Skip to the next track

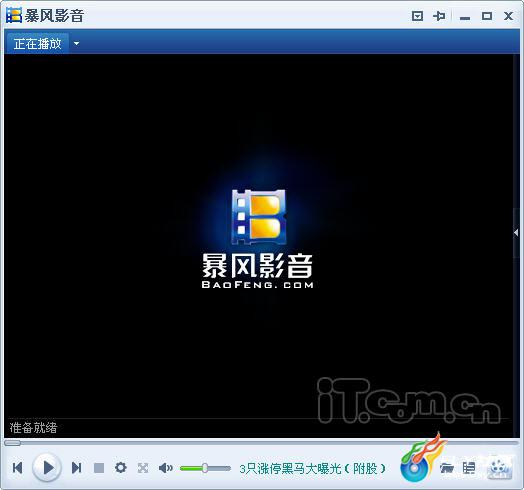pos(77,468)
